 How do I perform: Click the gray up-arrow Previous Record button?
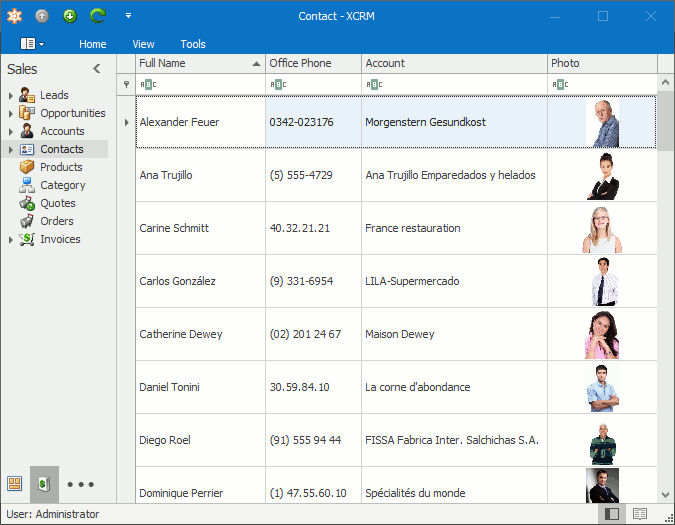(x=42, y=16)
